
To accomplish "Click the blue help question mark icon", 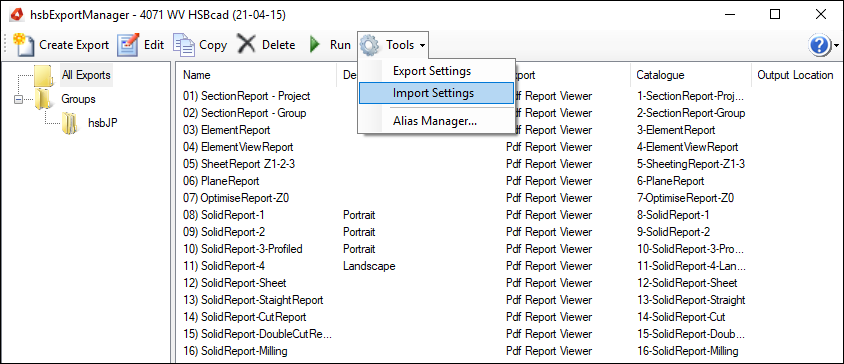I will click(819, 46).
